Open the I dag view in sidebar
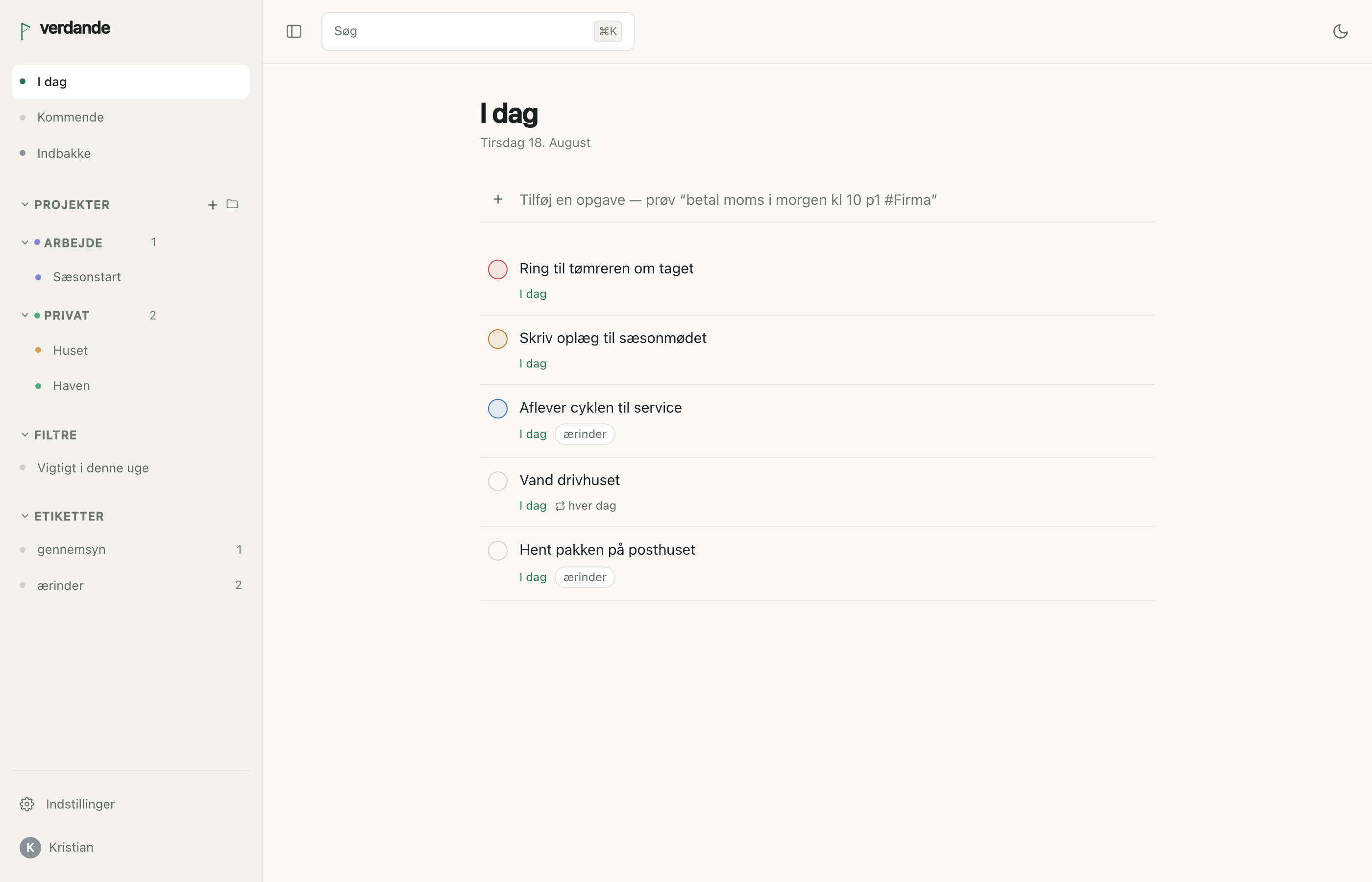 coord(130,82)
